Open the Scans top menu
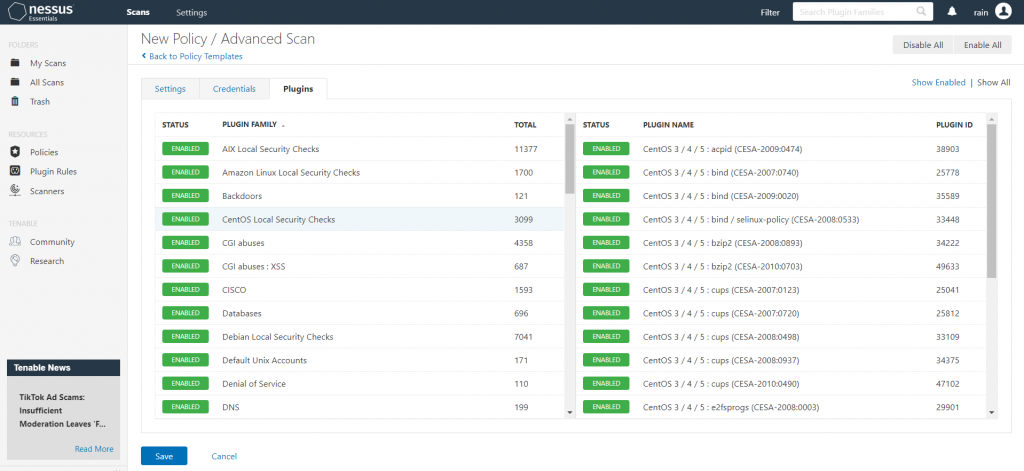Image resolution: width=1024 pixels, height=471 pixels. (x=138, y=12)
